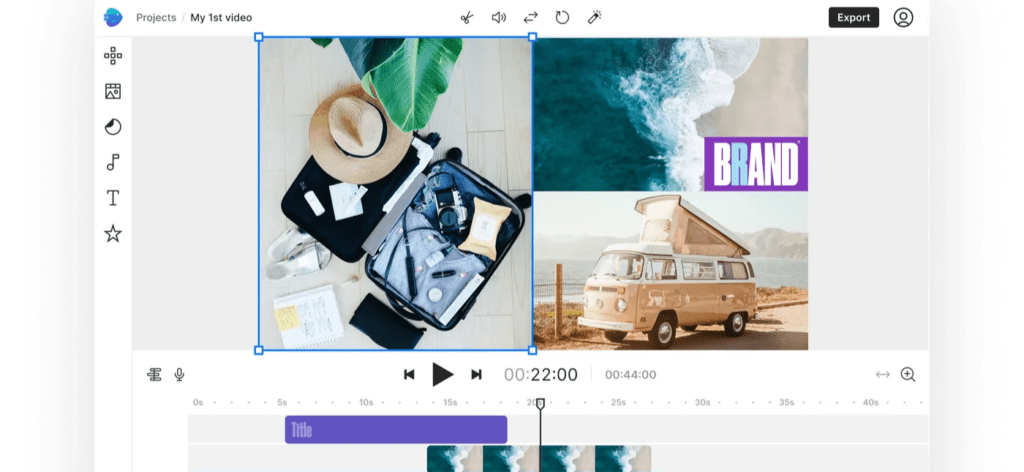1024x472 pixels.
Task: Click the current time 00:22:00
Action: tap(541, 375)
